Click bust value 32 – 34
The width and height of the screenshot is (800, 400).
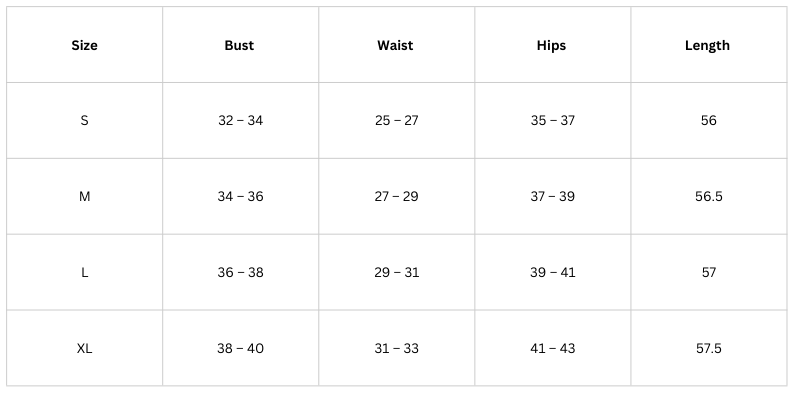click(x=240, y=120)
